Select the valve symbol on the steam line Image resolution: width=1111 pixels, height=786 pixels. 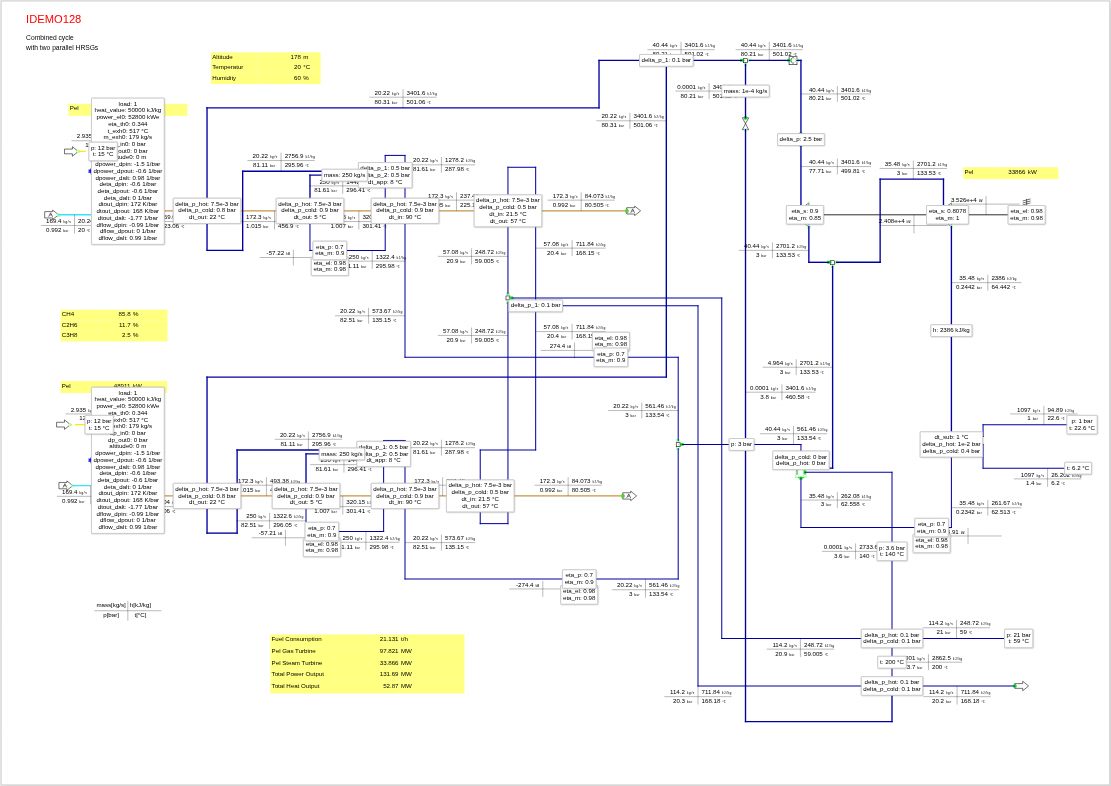[745, 123]
